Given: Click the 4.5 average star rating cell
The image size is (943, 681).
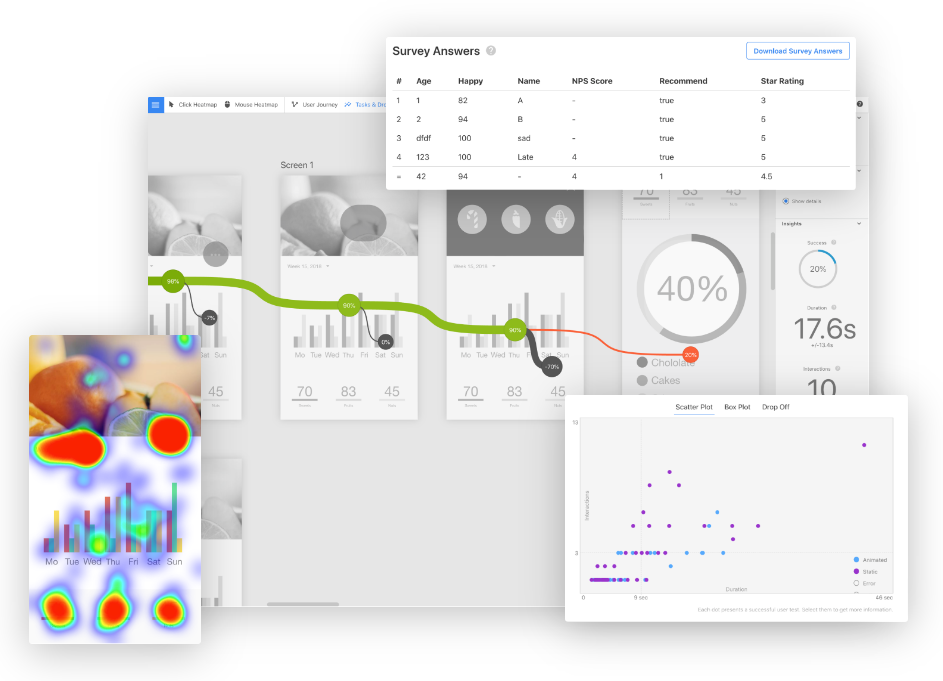Looking at the screenshot, I should 766,176.
